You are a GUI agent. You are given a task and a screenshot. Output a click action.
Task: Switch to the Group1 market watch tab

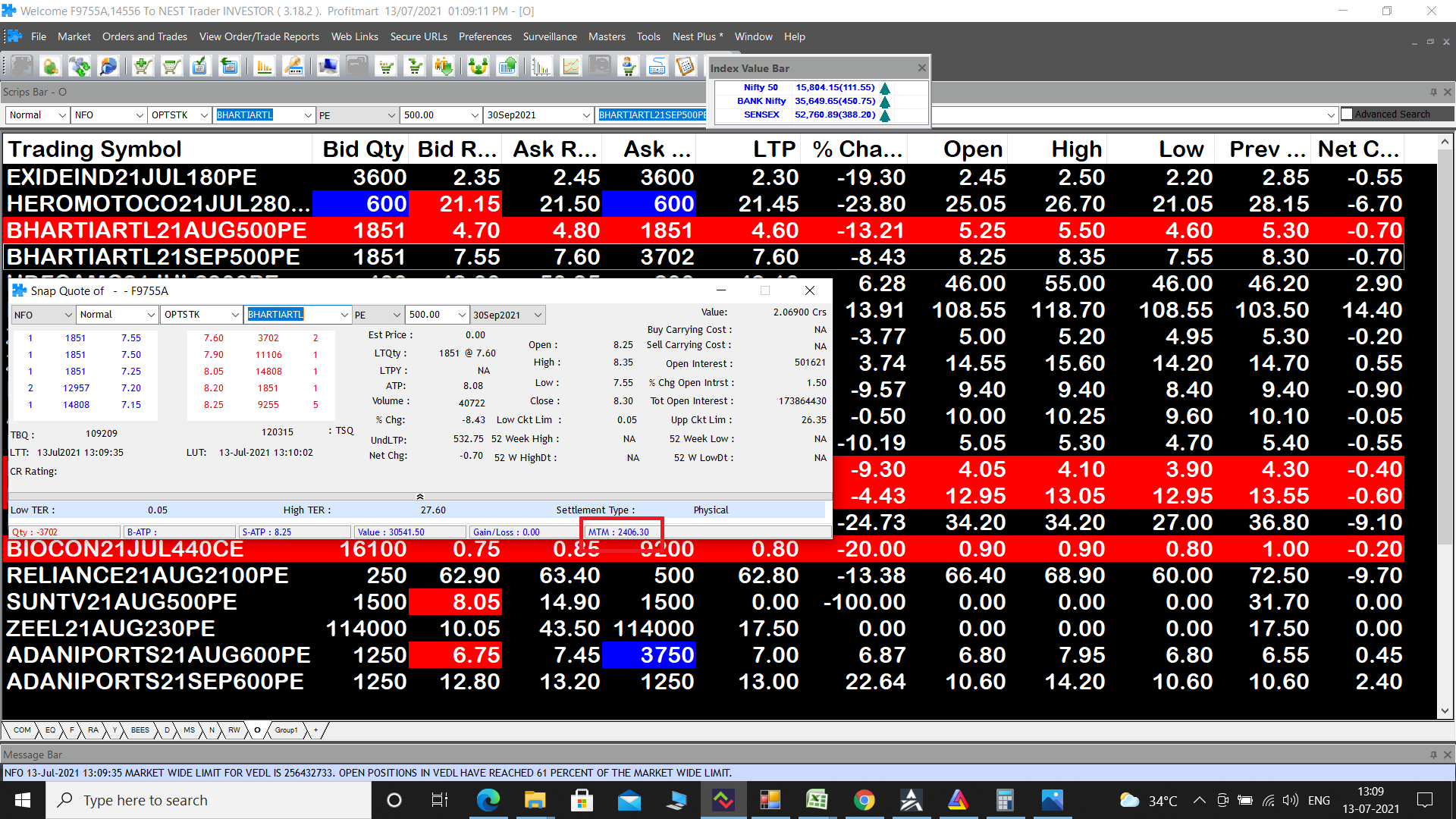(x=286, y=730)
